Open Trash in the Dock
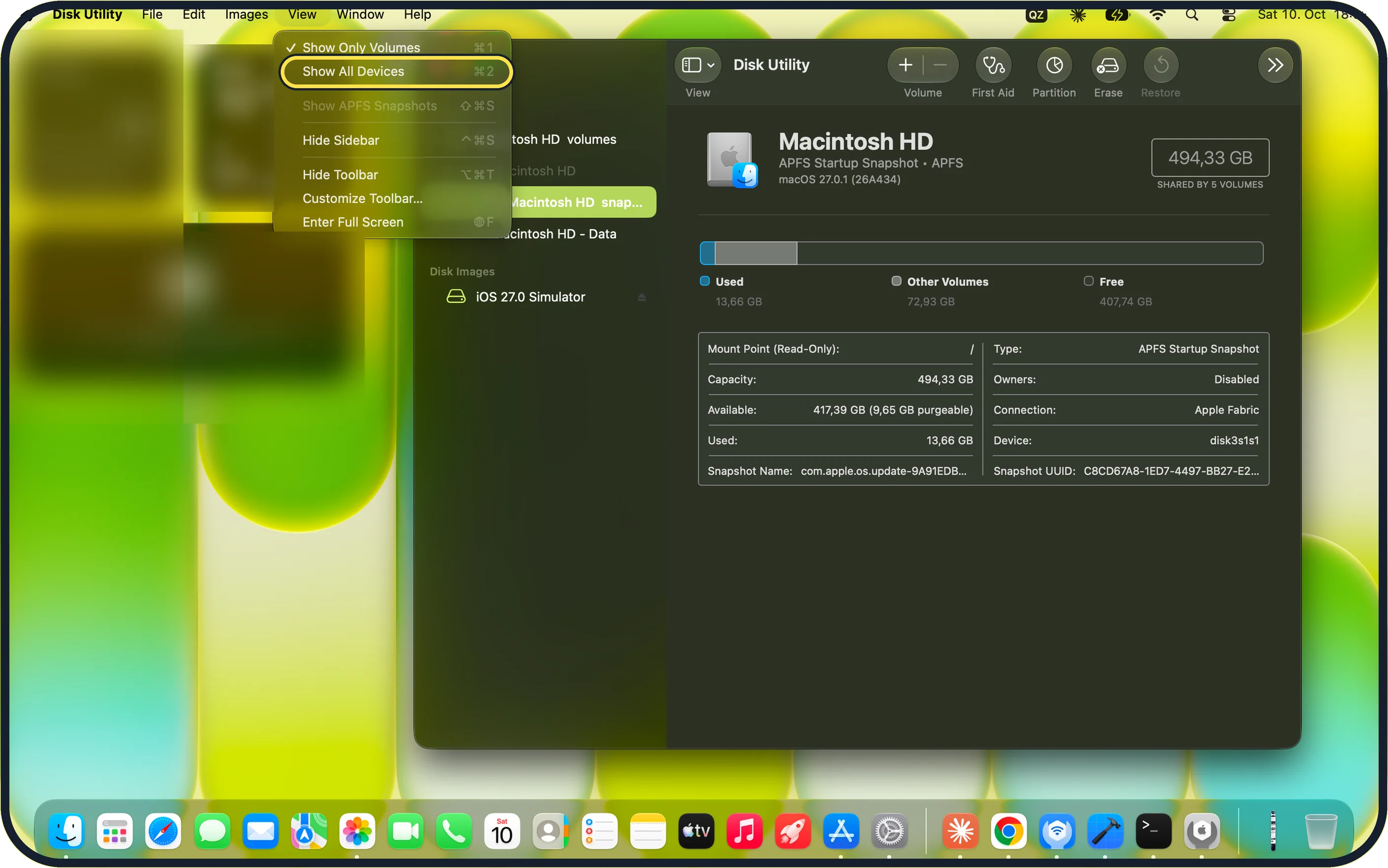This screenshot has height=868, width=1388. [x=1321, y=832]
